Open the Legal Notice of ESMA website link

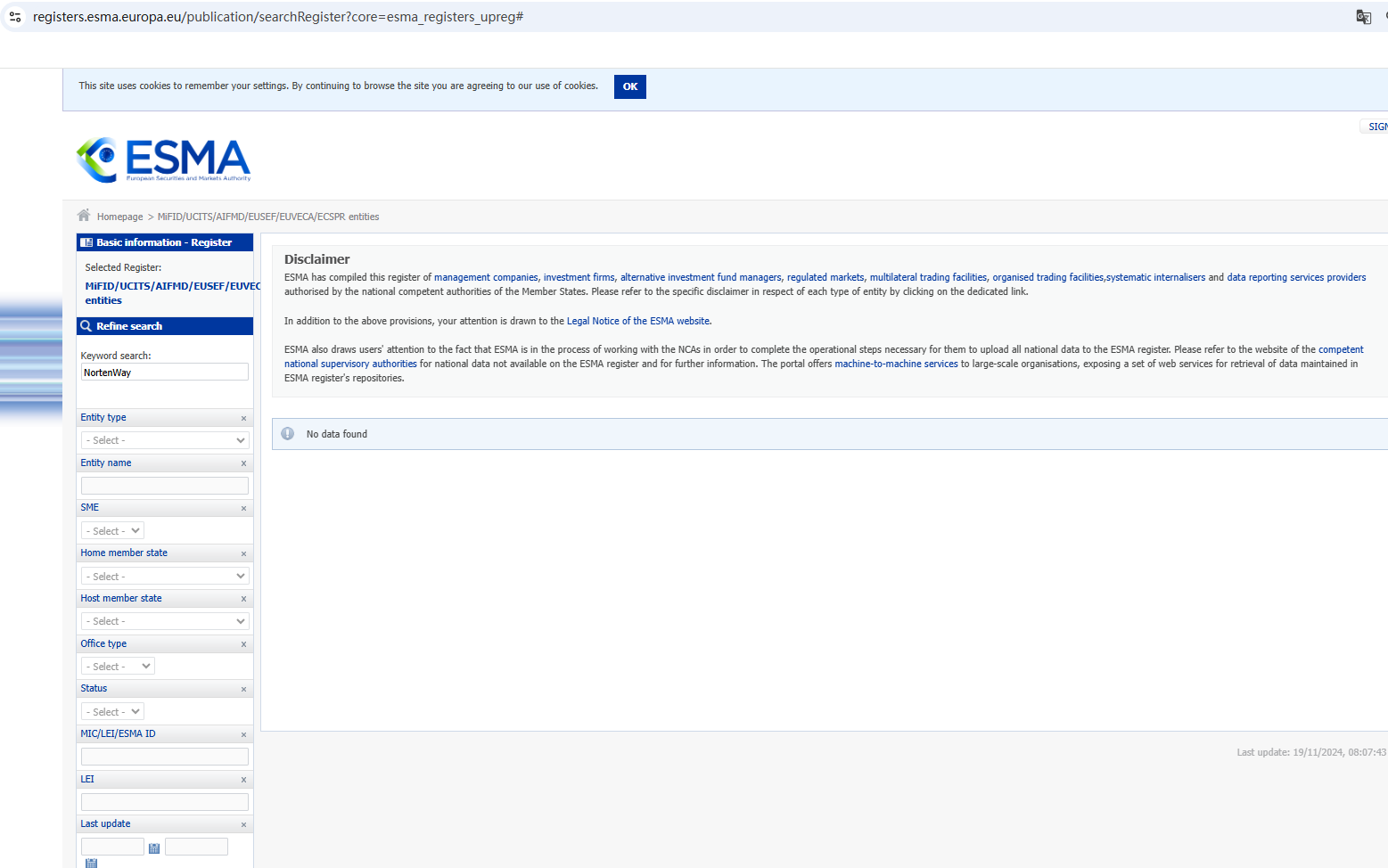(638, 321)
